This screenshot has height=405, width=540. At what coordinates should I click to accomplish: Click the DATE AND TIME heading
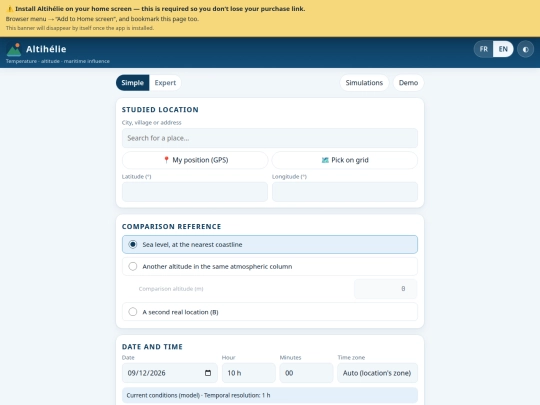point(152,347)
